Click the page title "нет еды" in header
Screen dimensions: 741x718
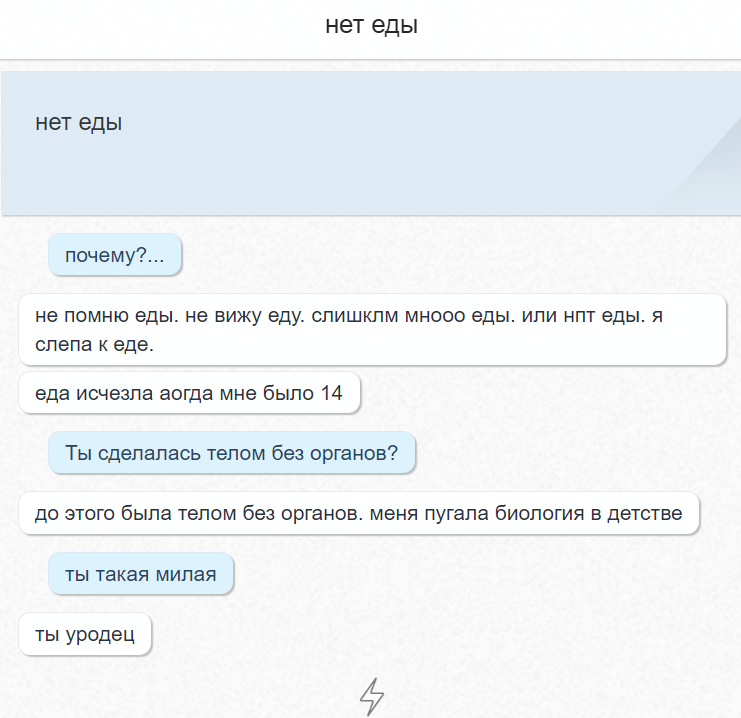click(371, 25)
